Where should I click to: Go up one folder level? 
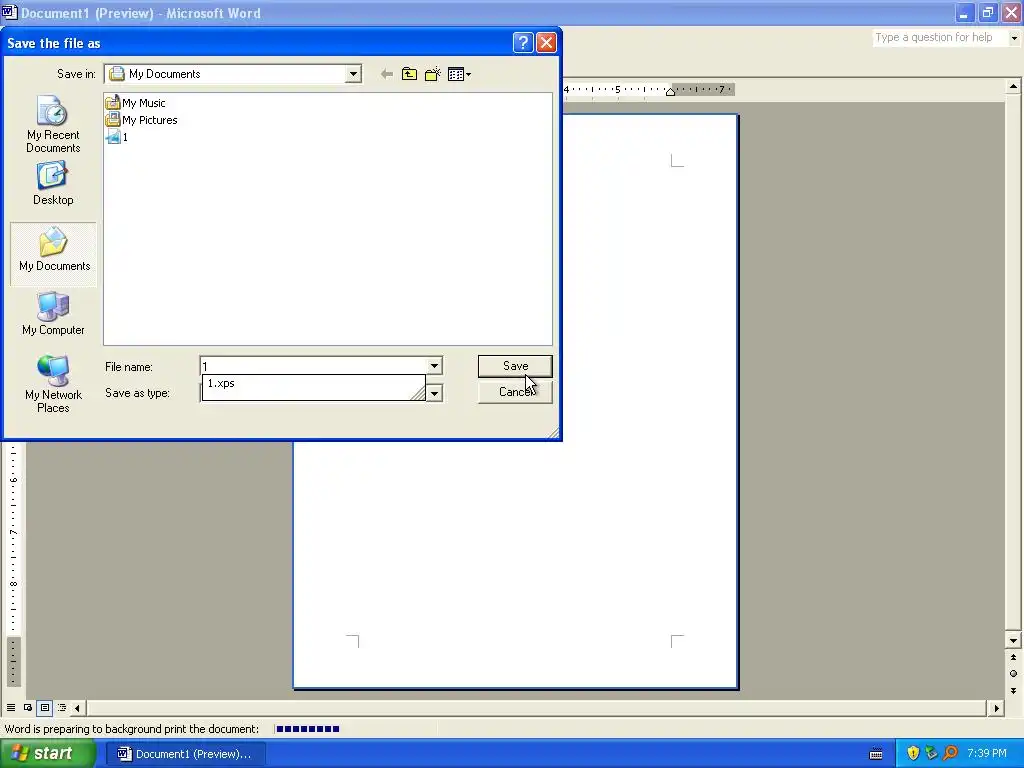(x=409, y=74)
